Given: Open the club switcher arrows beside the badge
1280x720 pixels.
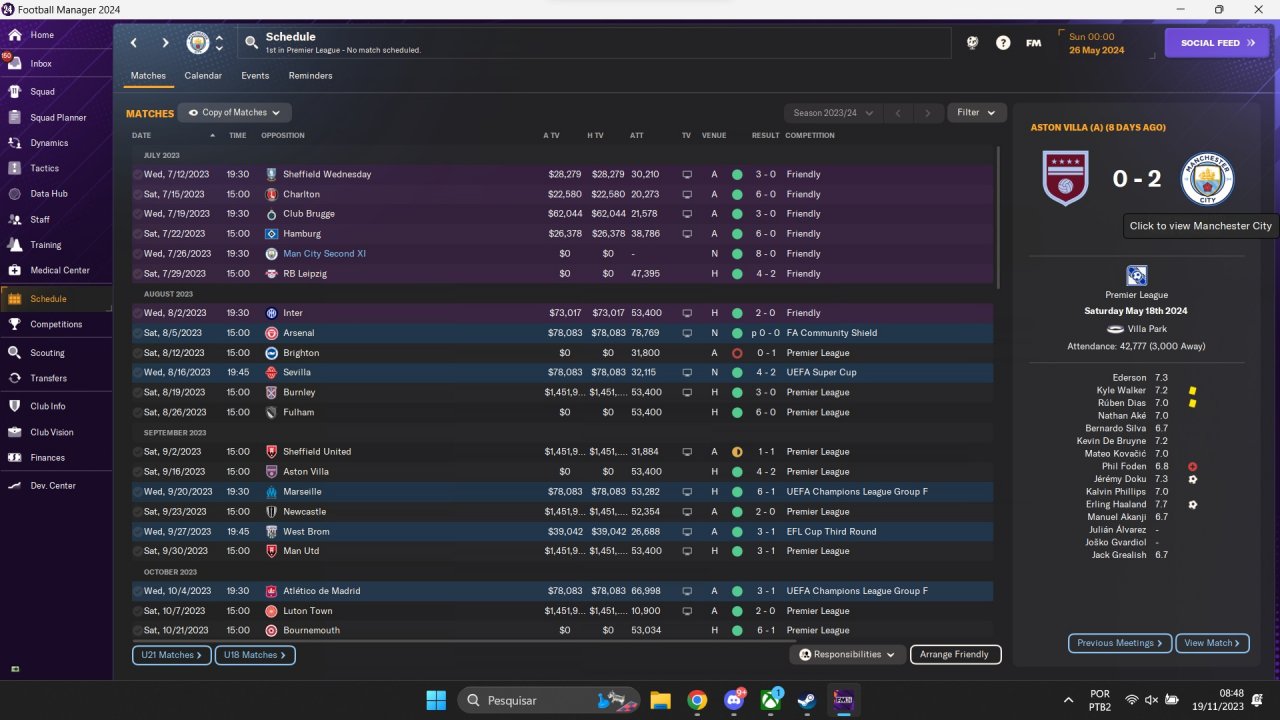Looking at the screenshot, I should (x=219, y=43).
